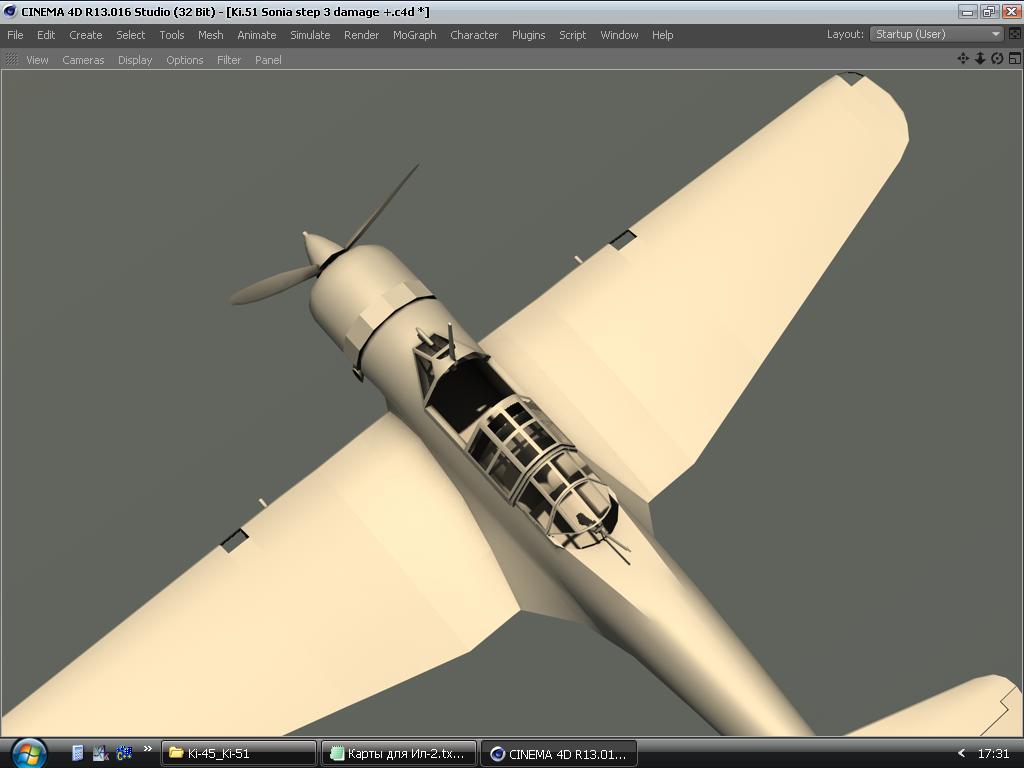Click the fullscreen mode icon beside Layout
The width and height of the screenshot is (1024, 768).
point(1015,34)
